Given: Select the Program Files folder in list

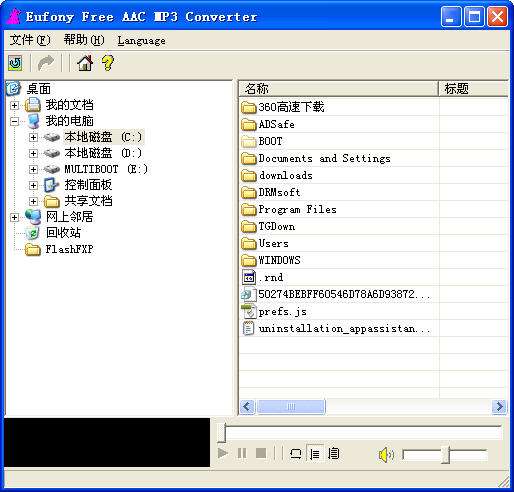Looking at the screenshot, I should [297, 209].
